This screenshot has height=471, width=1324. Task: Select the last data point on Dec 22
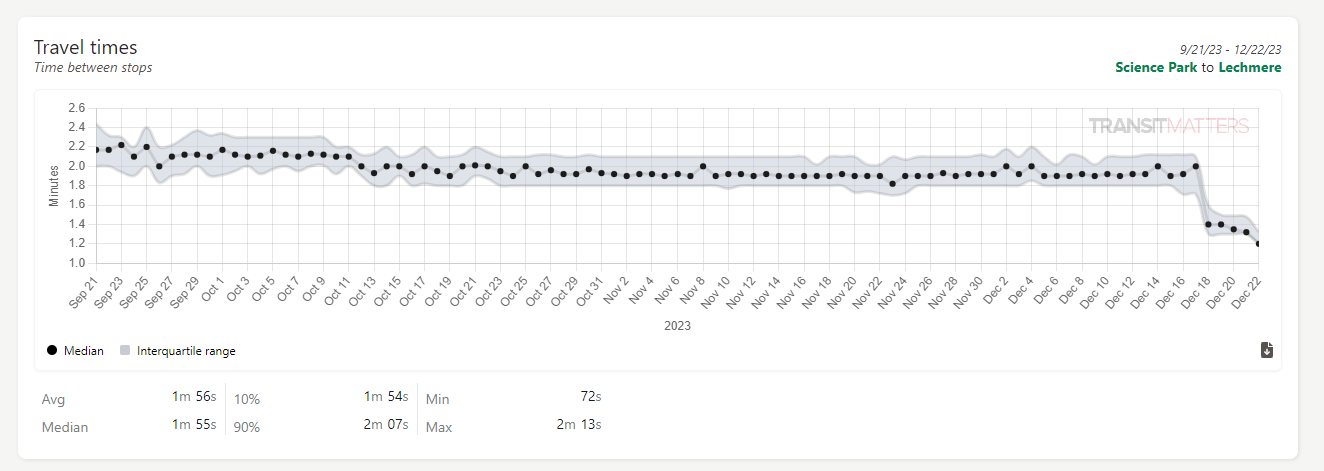pos(1258,244)
